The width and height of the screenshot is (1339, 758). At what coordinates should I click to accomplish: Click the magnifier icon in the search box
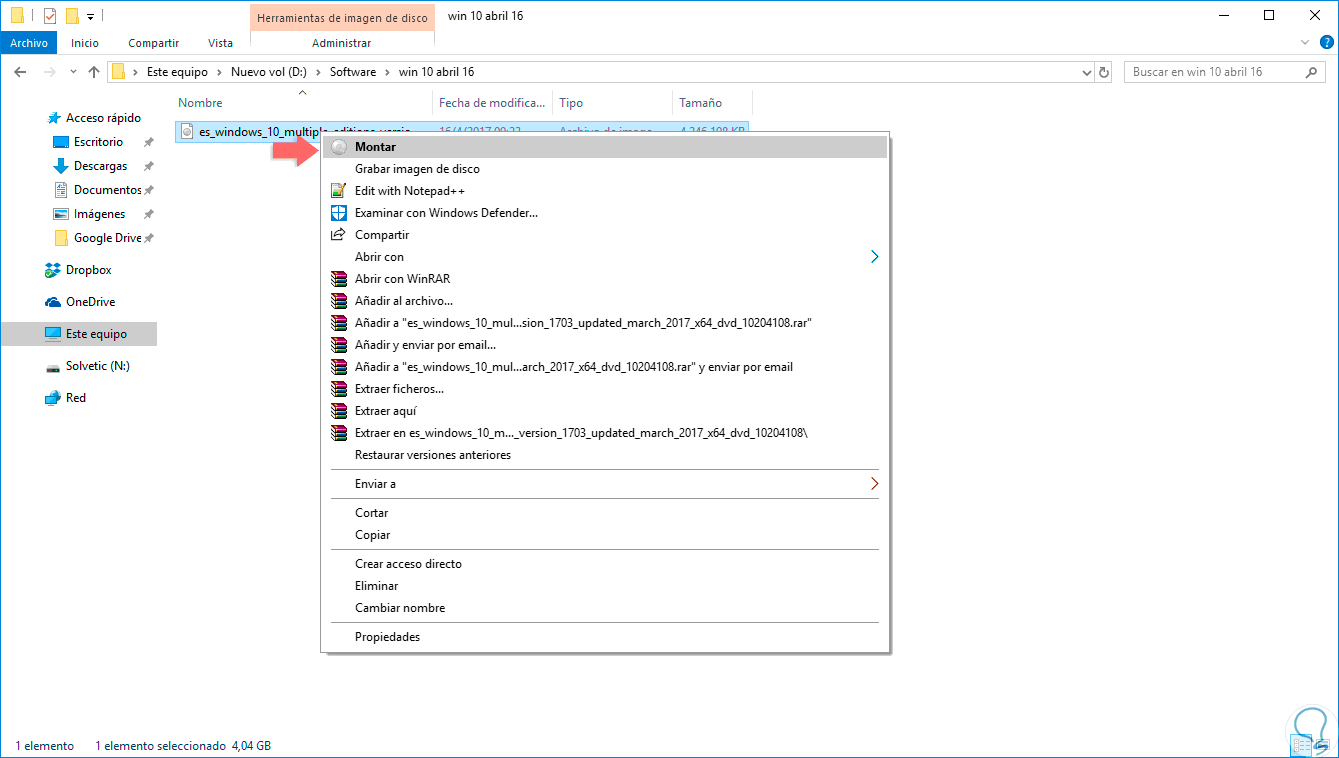(1311, 72)
